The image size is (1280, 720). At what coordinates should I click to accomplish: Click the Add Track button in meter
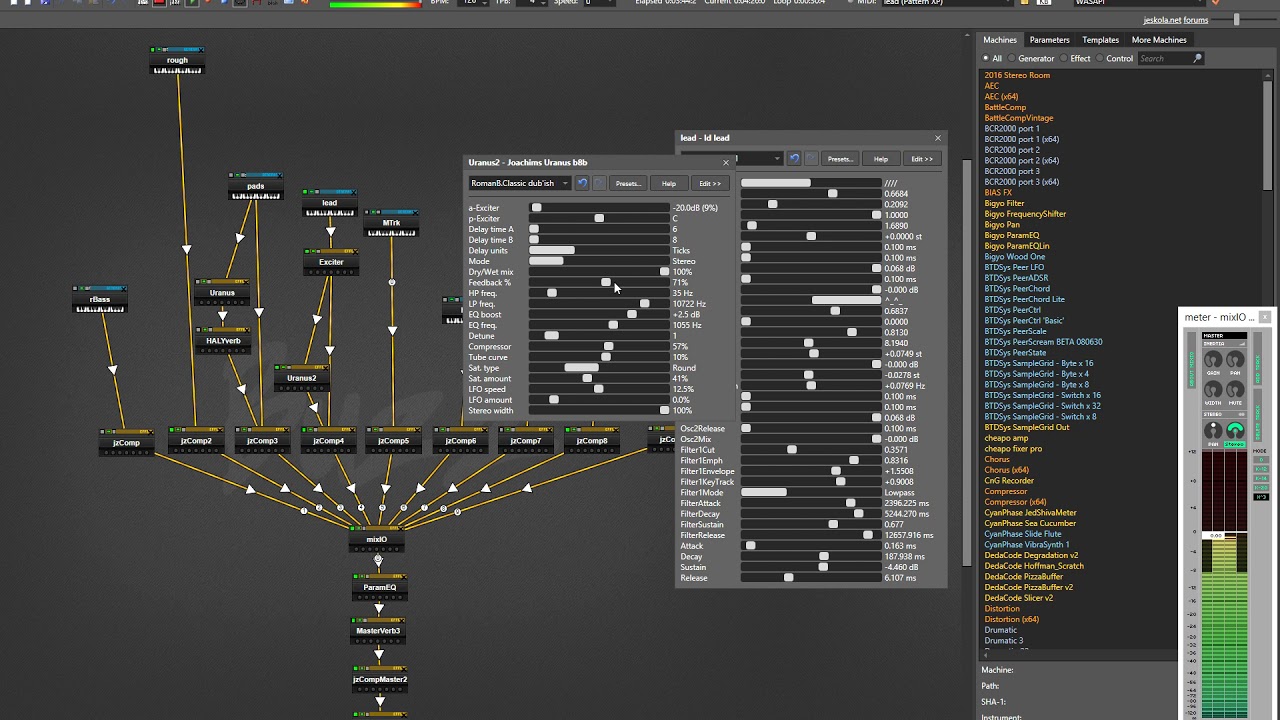(1258, 360)
